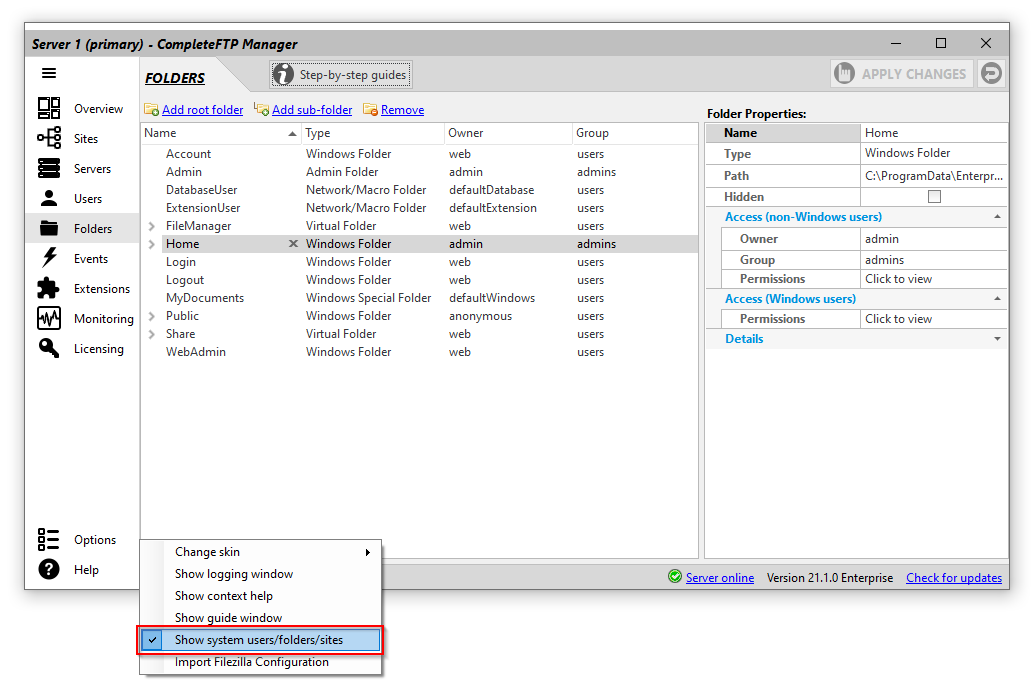This screenshot has height=683, width=1033.
Task: Expand the Home folder node
Action: (152, 244)
